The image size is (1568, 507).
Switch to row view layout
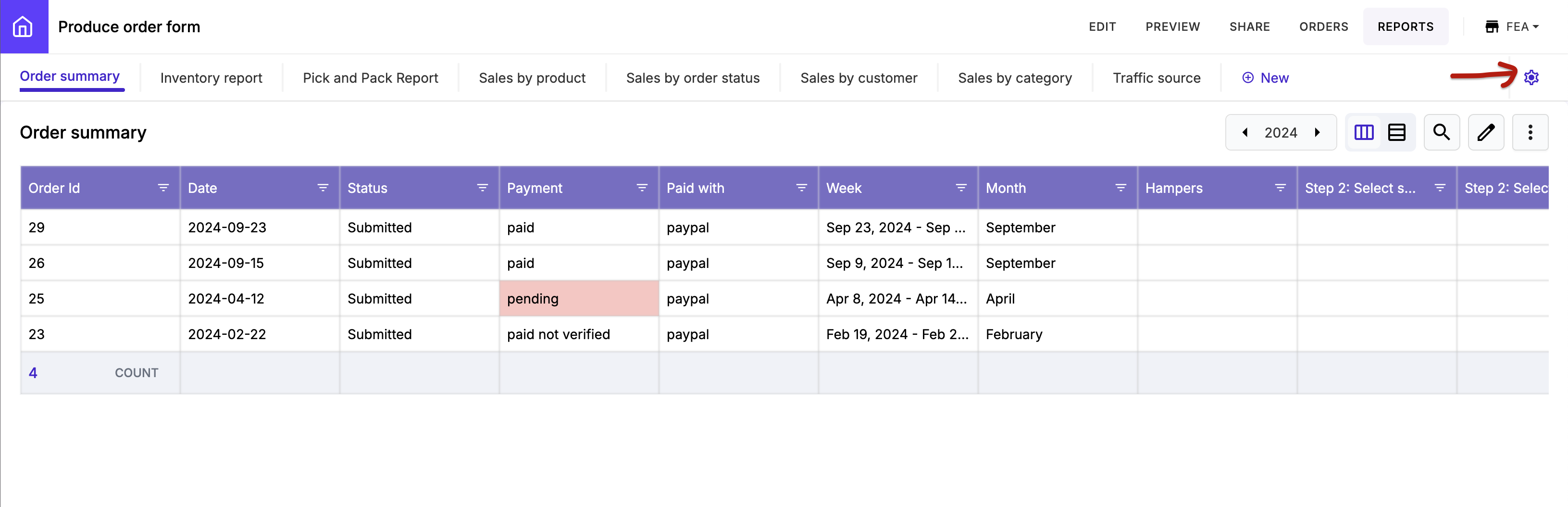click(1396, 132)
